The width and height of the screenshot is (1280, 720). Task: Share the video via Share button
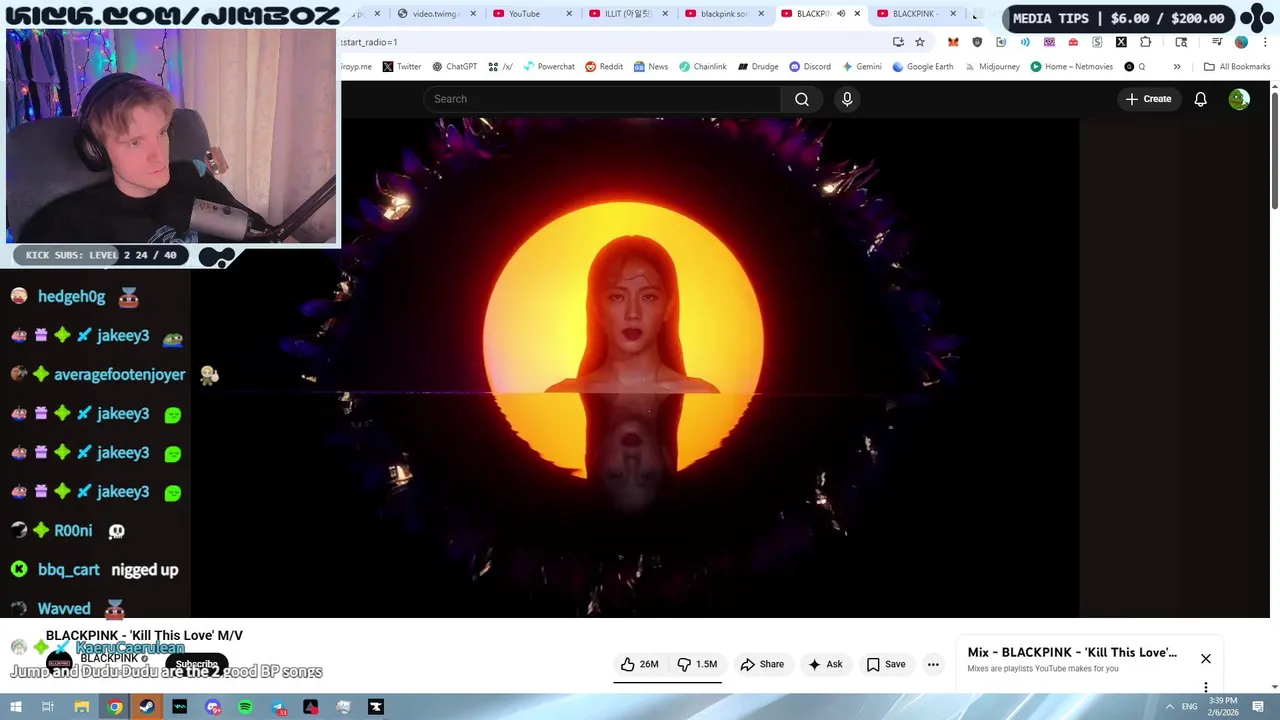click(x=761, y=664)
